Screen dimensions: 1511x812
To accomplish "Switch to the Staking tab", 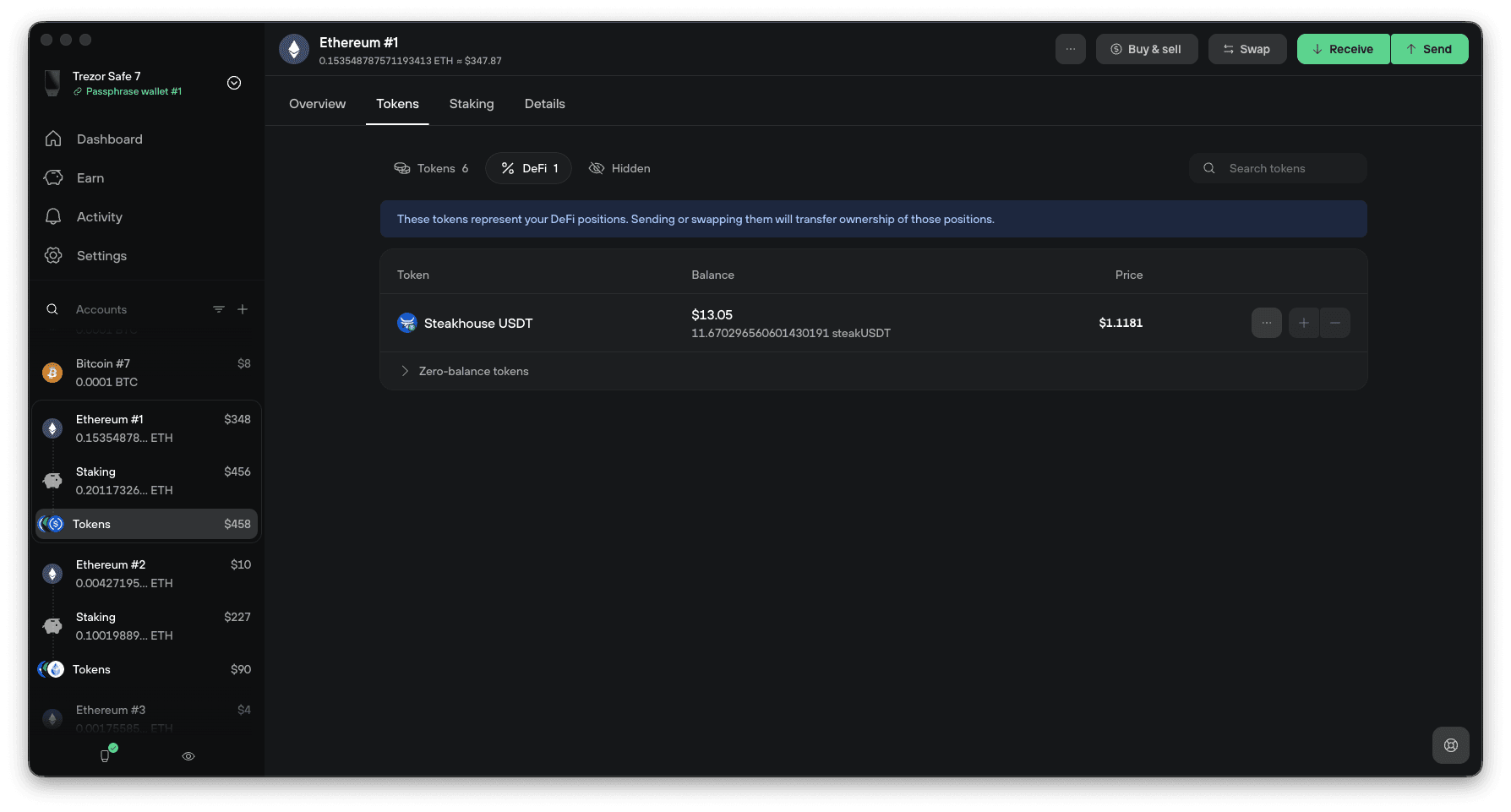I will (472, 104).
